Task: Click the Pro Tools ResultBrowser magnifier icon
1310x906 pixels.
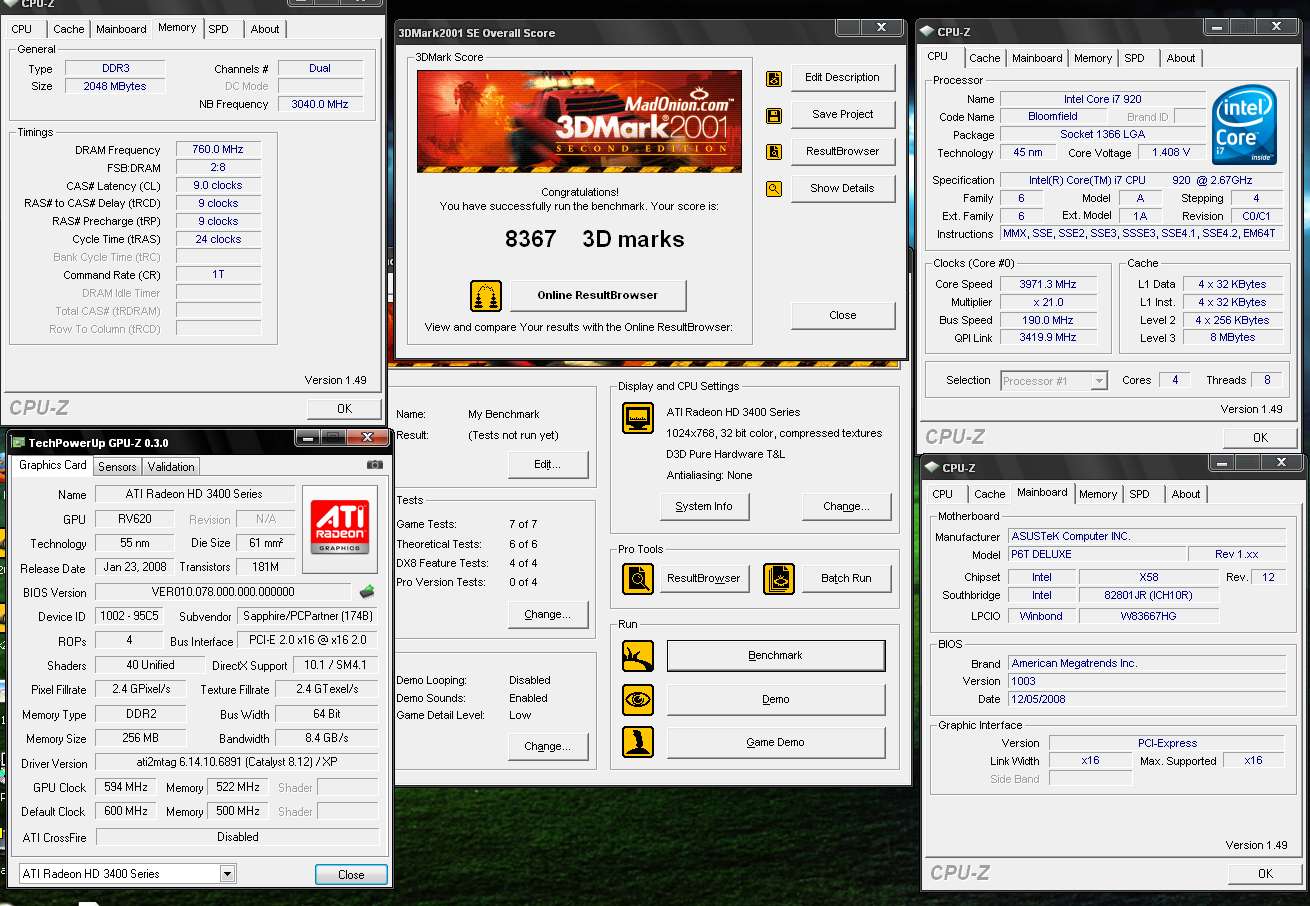Action: 638,579
